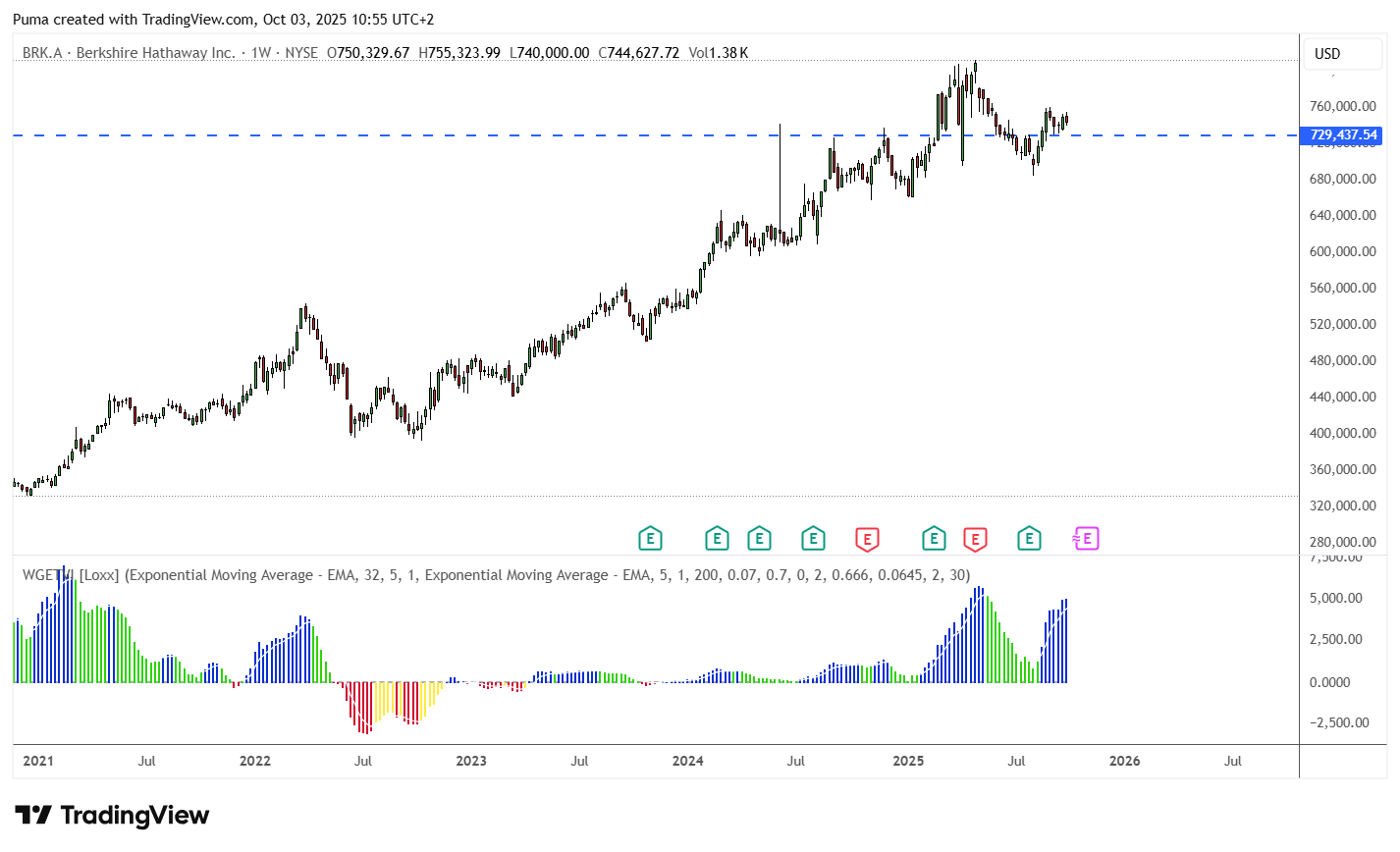Click the Puma created with TradingView.com header
The image size is (1400, 852).
coord(223,20)
